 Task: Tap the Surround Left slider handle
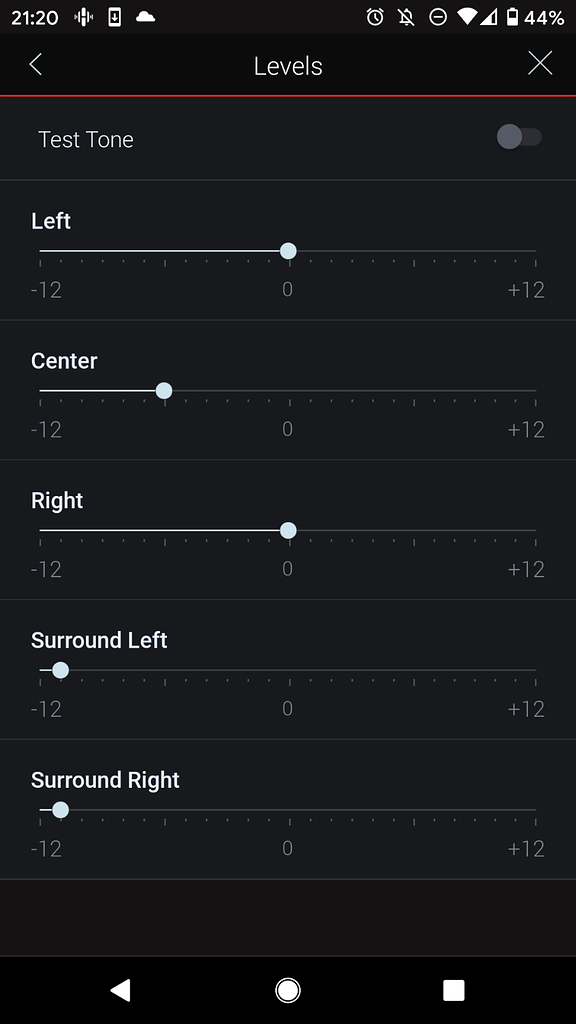coord(60,670)
